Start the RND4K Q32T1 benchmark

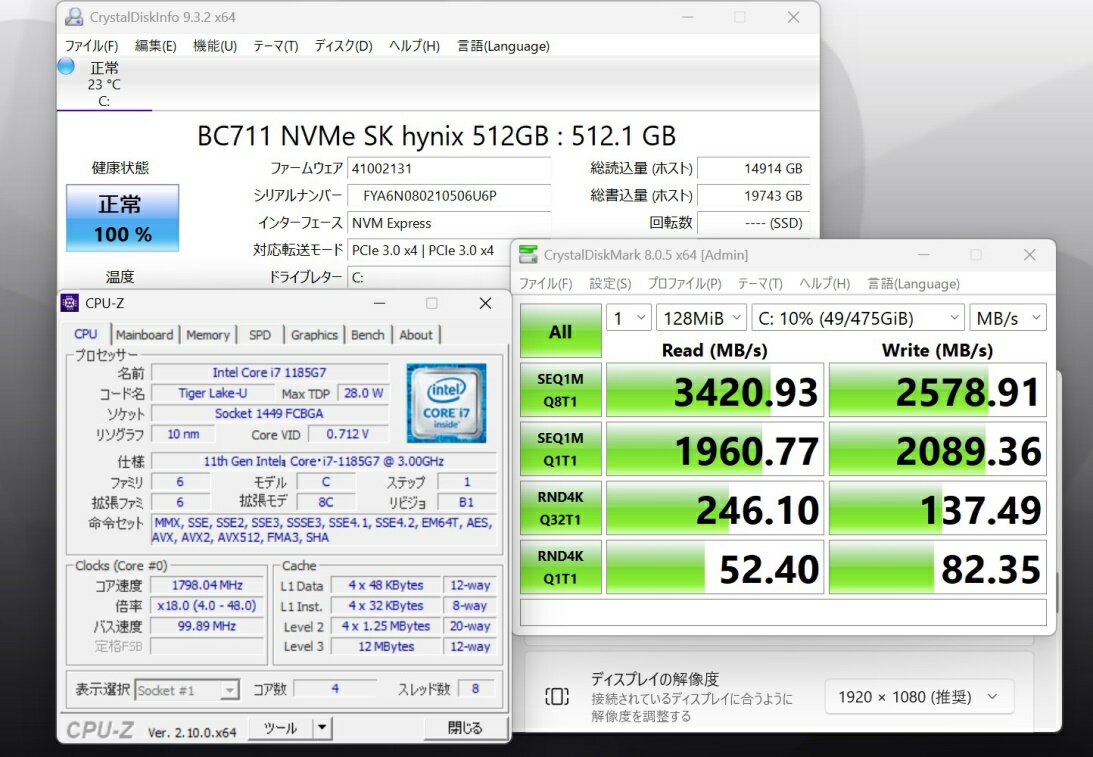(x=560, y=508)
